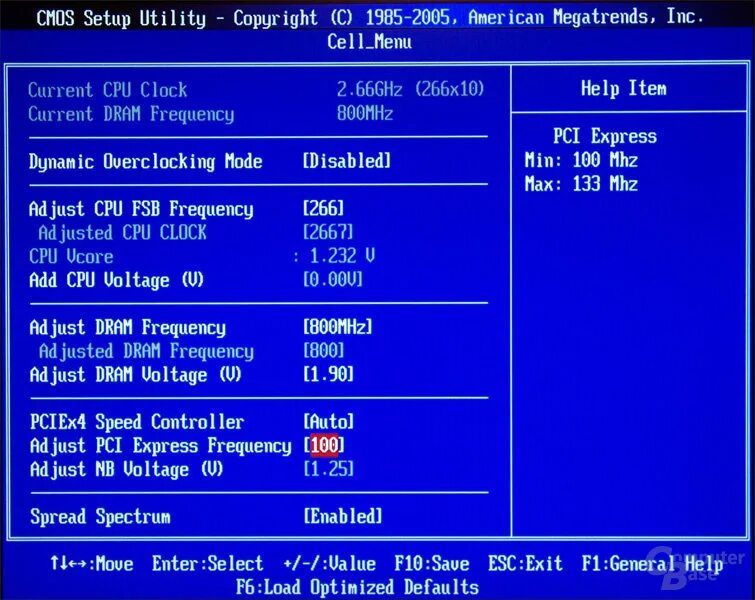Click highlighted PCI Express Frequency value 100
Viewport: 755px width, 600px height.
click(x=324, y=445)
